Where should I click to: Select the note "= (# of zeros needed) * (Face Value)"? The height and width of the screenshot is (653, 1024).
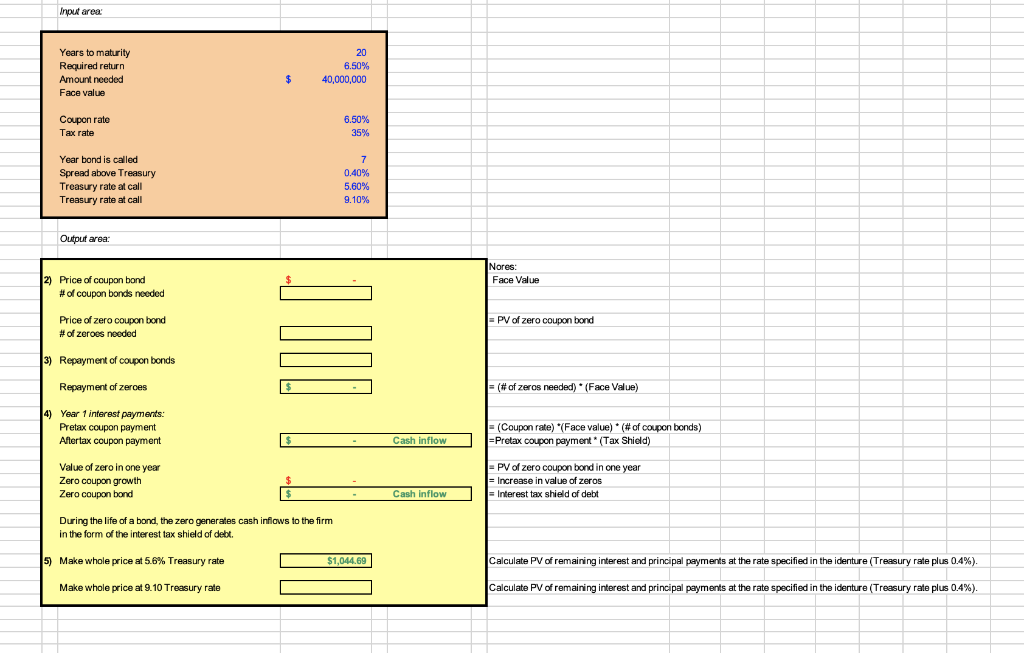(x=564, y=387)
